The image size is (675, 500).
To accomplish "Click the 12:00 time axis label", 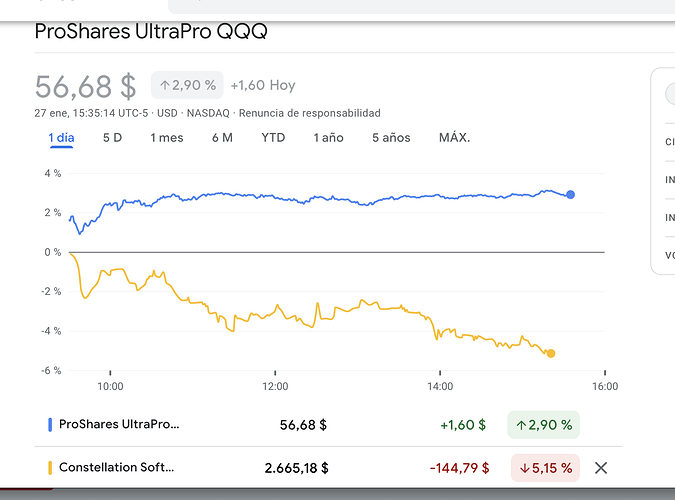I will coord(275,386).
